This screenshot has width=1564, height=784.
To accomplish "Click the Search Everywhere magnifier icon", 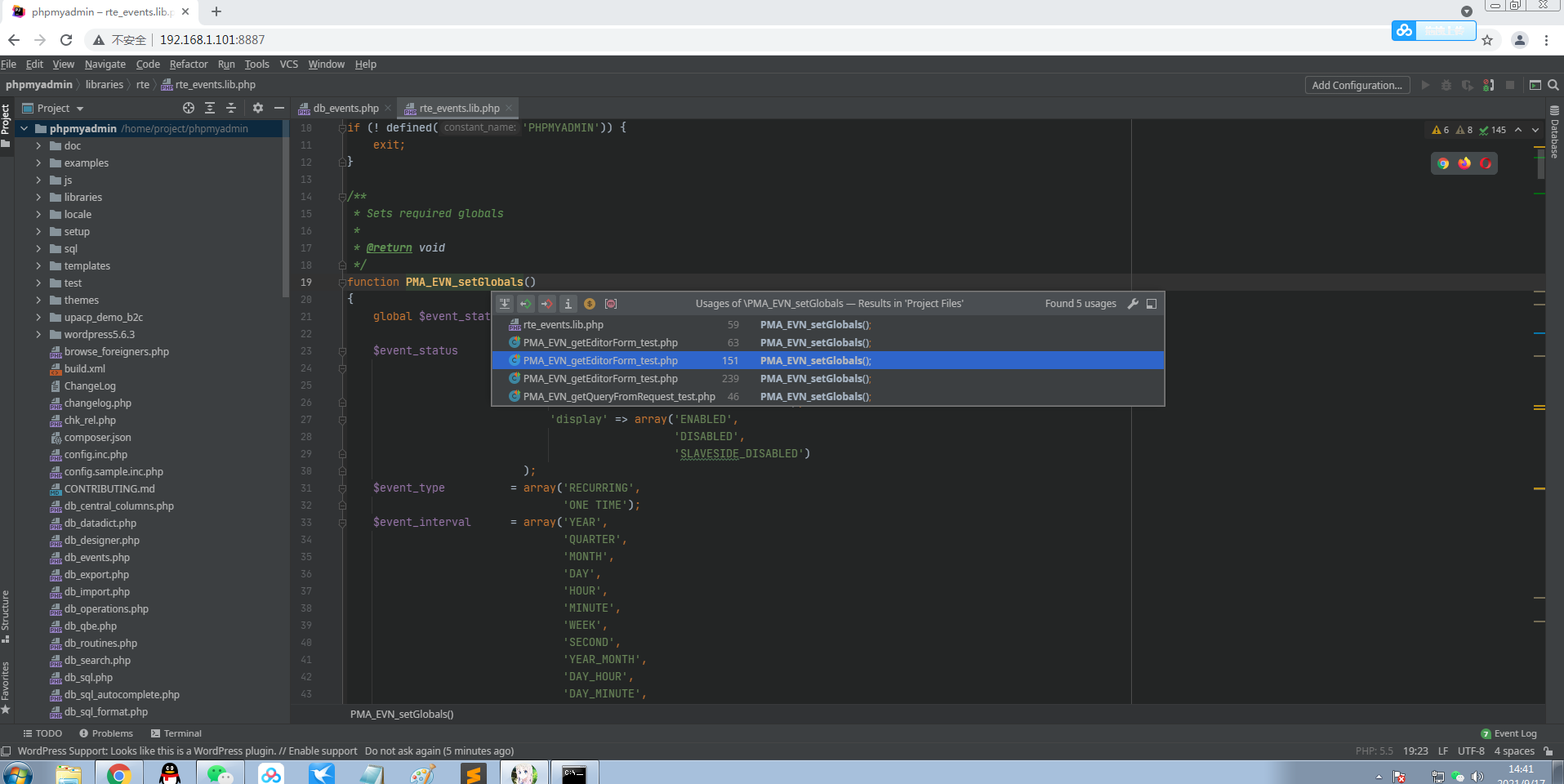I will click(1553, 85).
